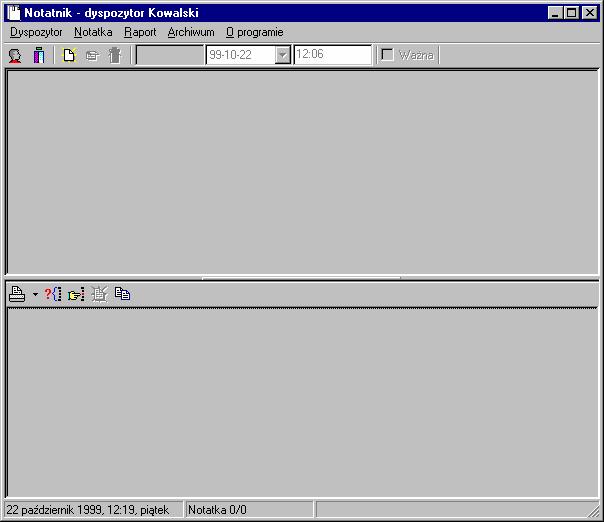Create a new note with page icon
The height and width of the screenshot is (522, 604).
click(69, 55)
